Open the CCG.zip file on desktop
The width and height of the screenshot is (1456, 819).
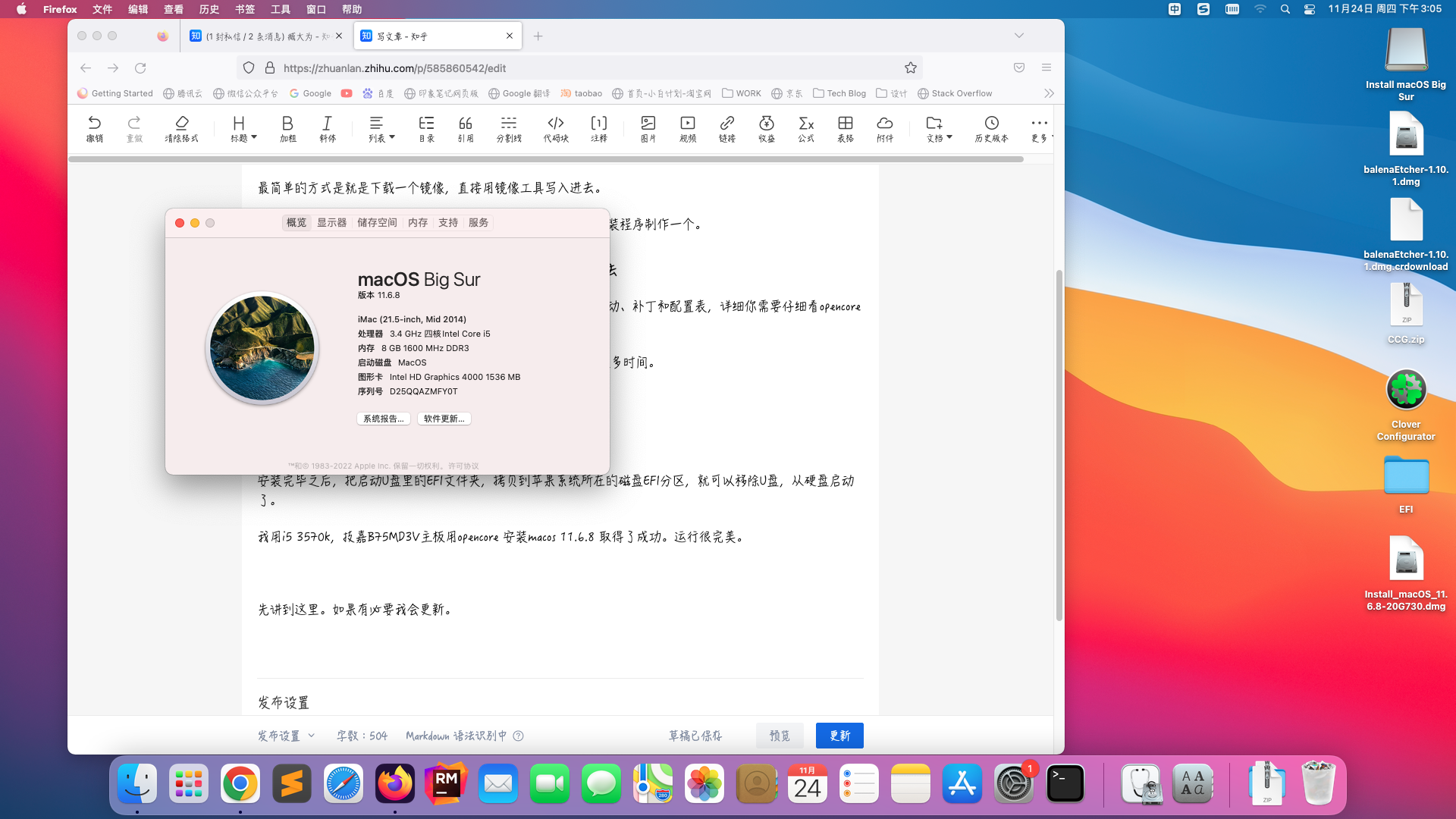point(1406,313)
